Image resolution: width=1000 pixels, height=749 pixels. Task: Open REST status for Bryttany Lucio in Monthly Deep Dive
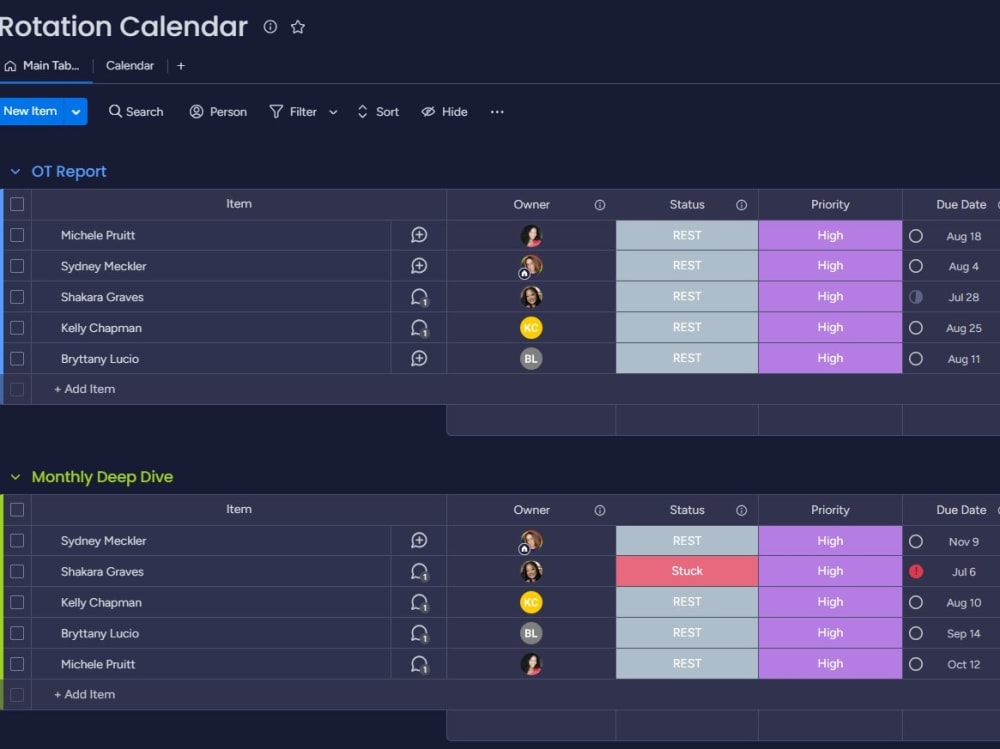point(687,634)
